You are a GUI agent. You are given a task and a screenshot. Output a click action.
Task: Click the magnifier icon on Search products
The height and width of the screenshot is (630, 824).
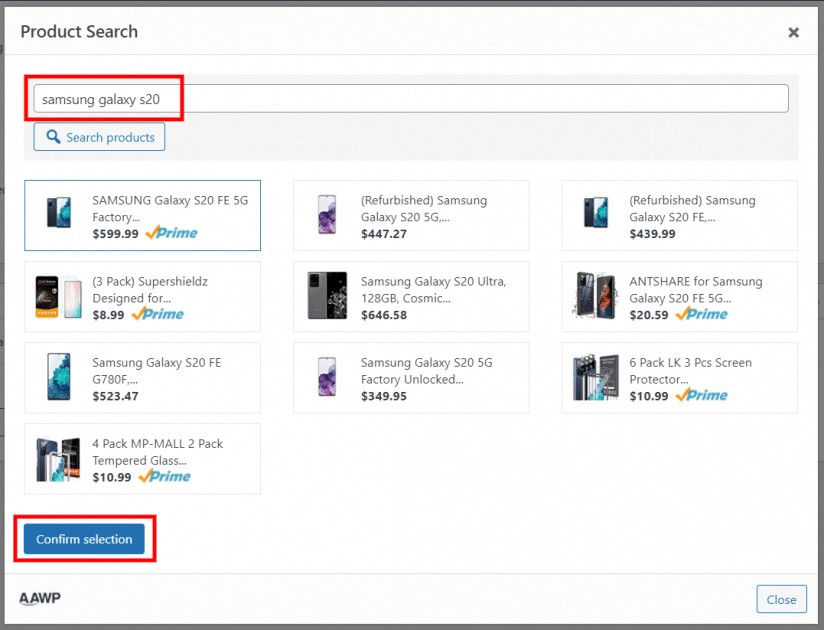tap(53, 137)
